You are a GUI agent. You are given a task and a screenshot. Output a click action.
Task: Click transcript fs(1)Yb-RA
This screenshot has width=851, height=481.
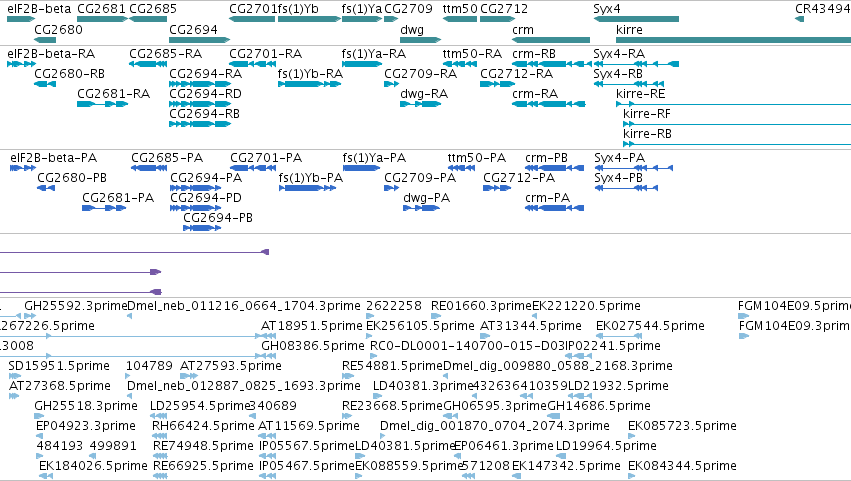310,74
